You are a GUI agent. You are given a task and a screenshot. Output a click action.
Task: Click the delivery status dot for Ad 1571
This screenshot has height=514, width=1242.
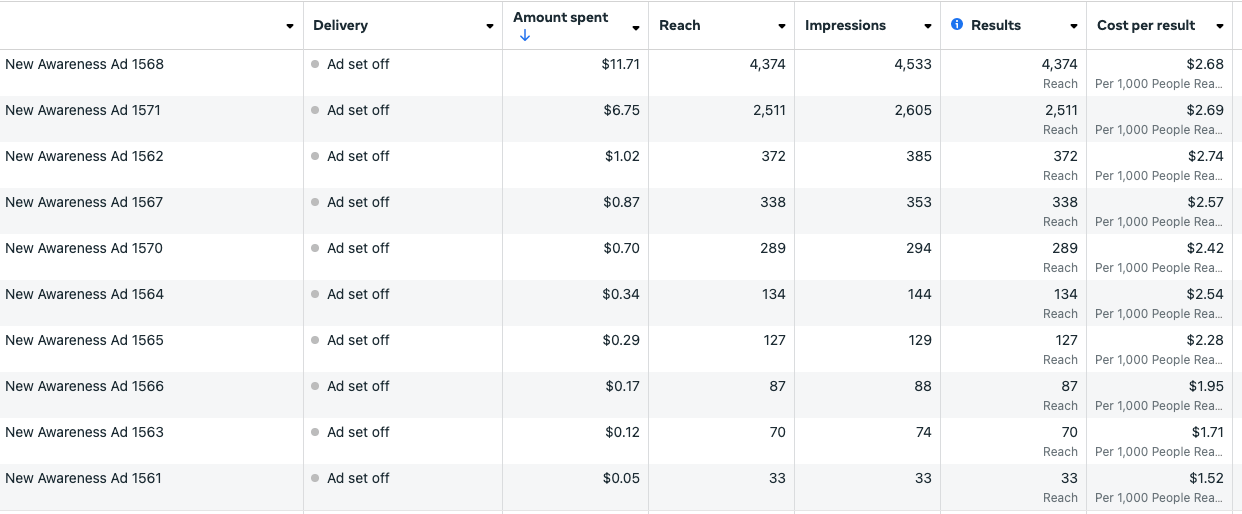pyautogui.click(x=315, y=110)
